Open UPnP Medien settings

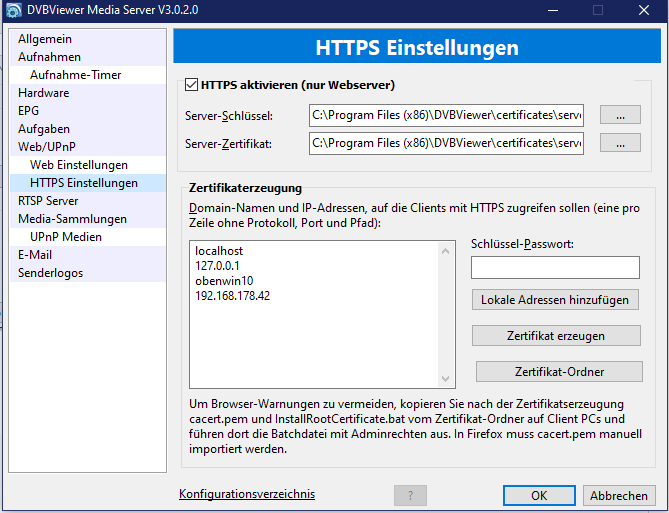pyautogui.click(x=87, y=236)
